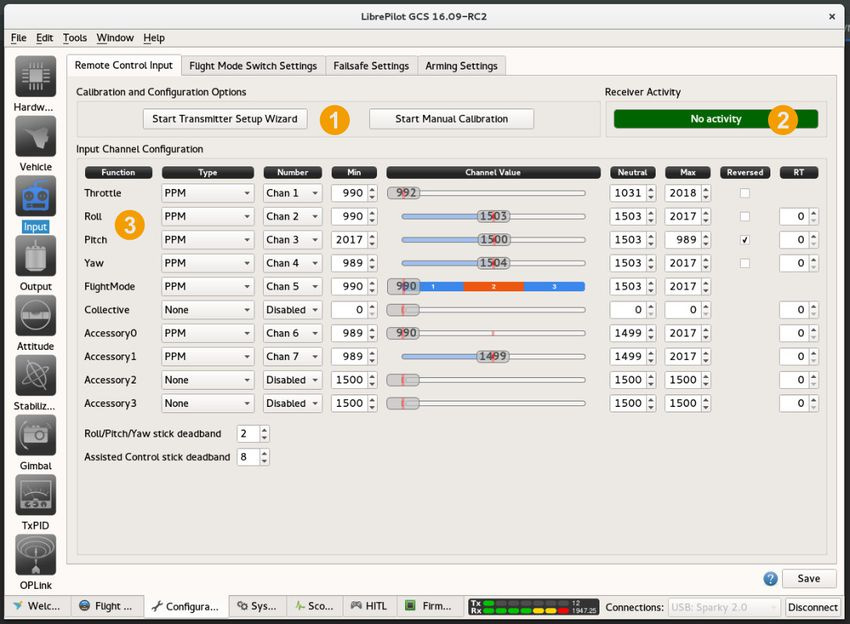This screenshot has width=850, height=624.
Task: Focus Assisted Control stick deadband field
Action: click(x=253, y=457)
